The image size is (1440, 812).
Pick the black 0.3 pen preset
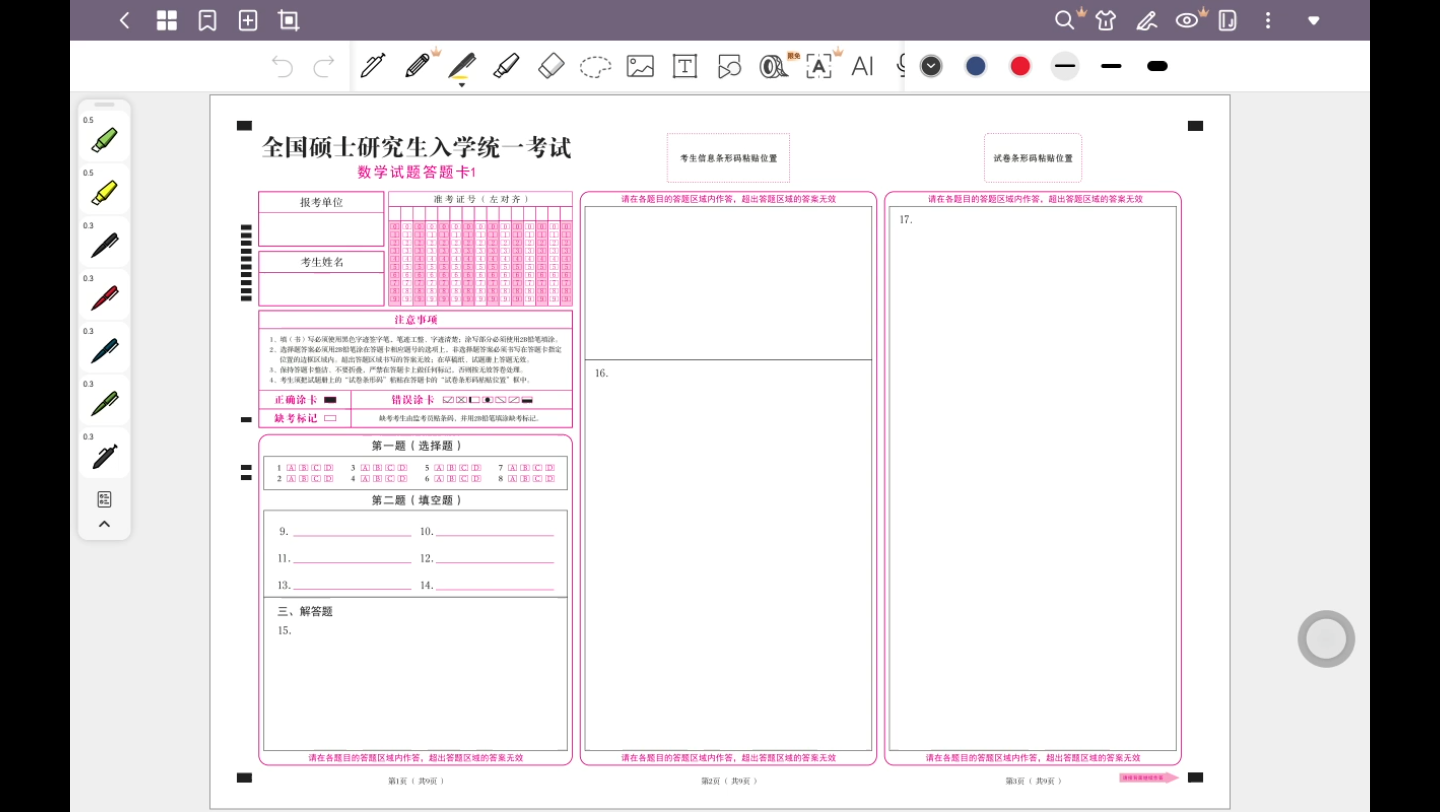tap(104, 245)
